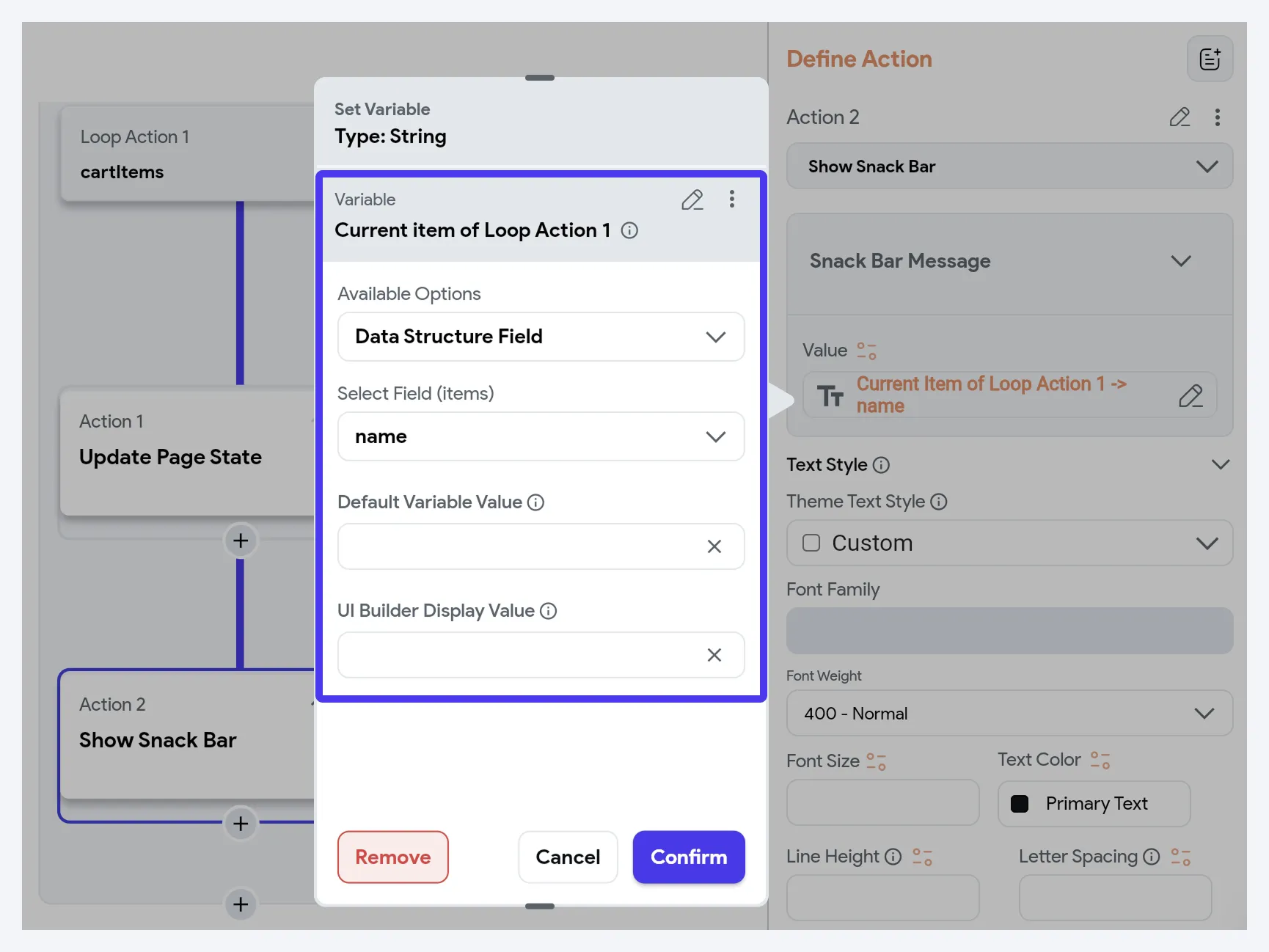The height and width of the screenshot is (952, 1269).
Task: Click the variable icon beside Line Height
Action: coord(922,857)
